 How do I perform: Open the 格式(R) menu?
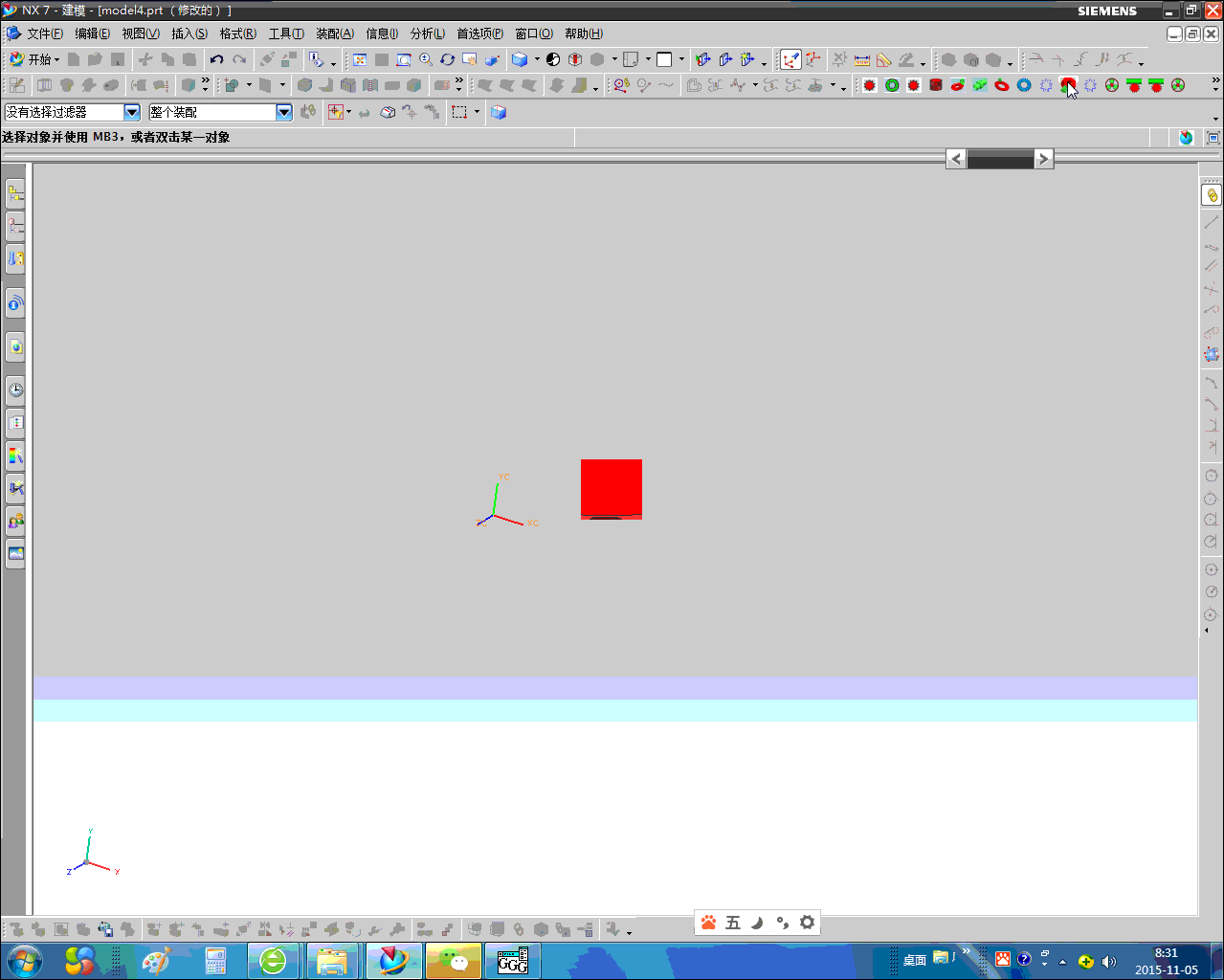[x=237, y=33]
